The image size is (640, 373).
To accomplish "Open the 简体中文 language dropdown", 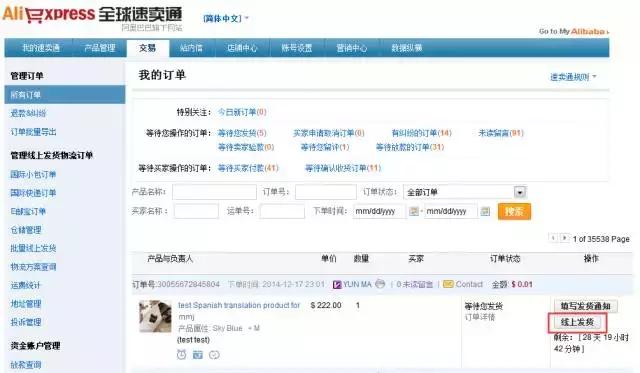I will (226, 18).
